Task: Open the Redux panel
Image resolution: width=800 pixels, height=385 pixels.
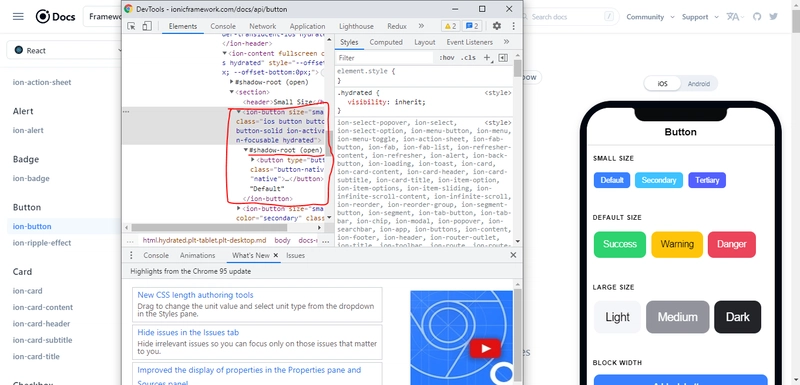Action: pyautogui.click(x=397, y=26)
